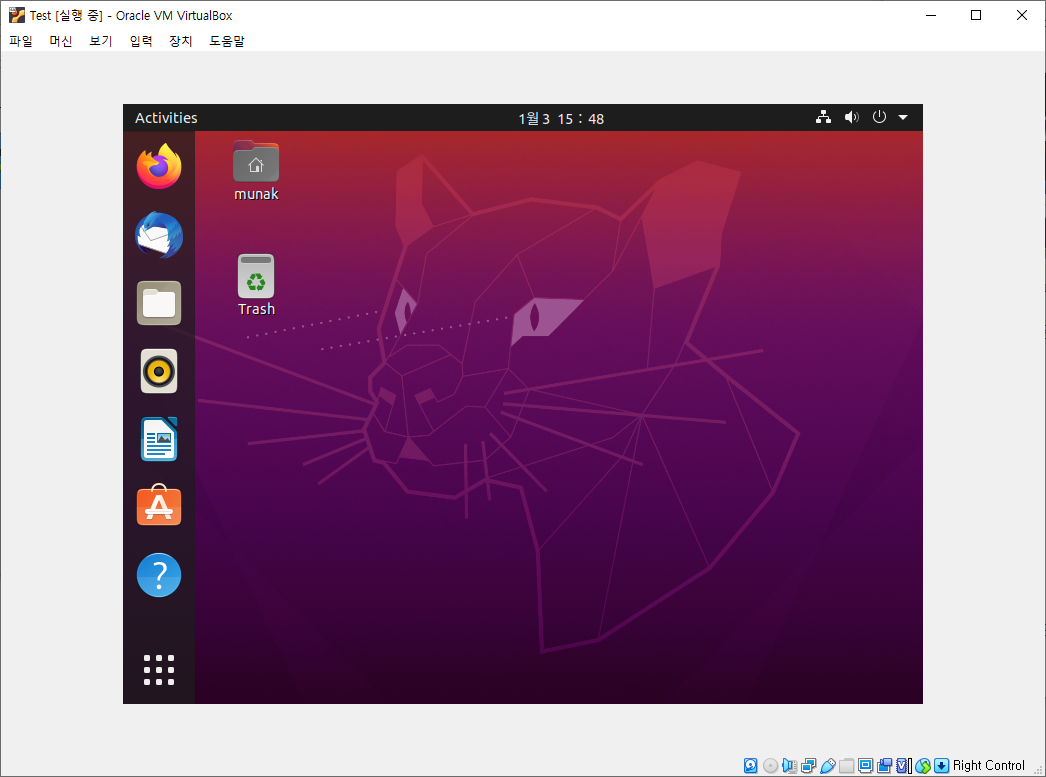Click the VirtualBox icon in the title bar
The height and width of the screenshot is (777, 1046).
[x=17, y=15]
